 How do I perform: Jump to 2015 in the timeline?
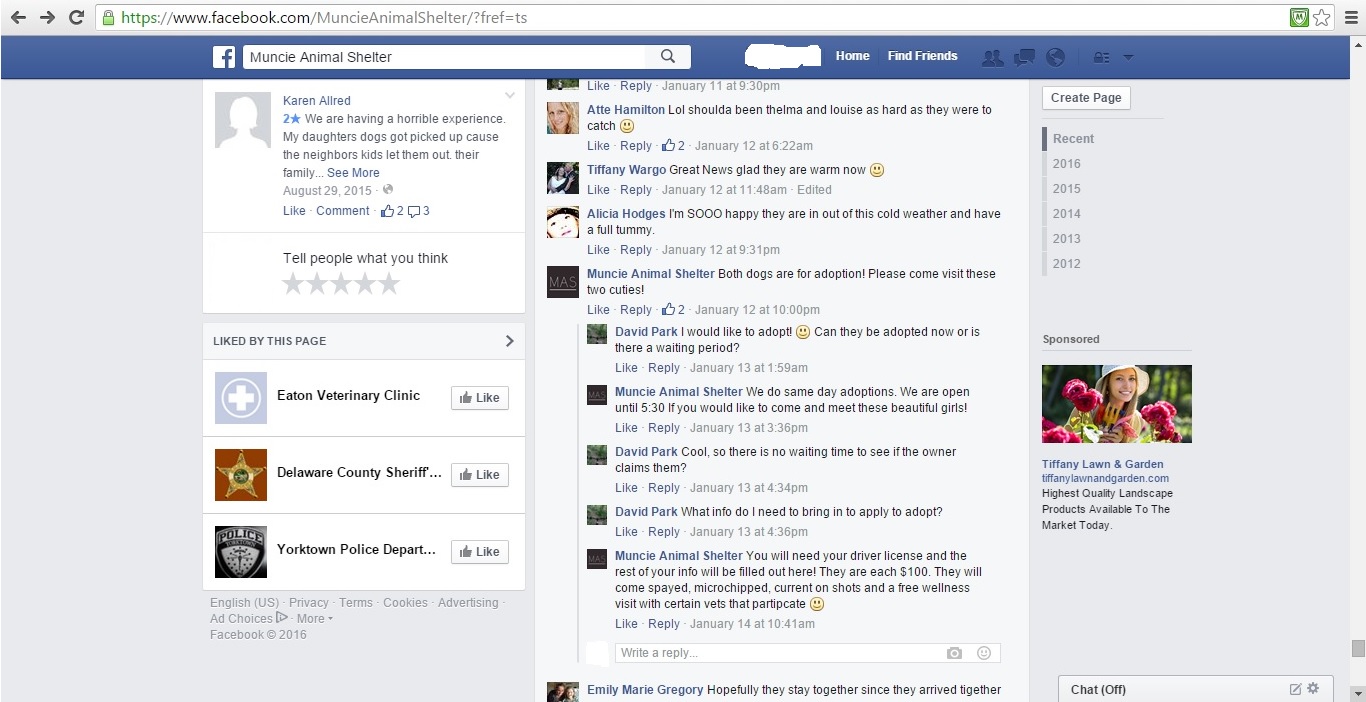click(1066, 189)
